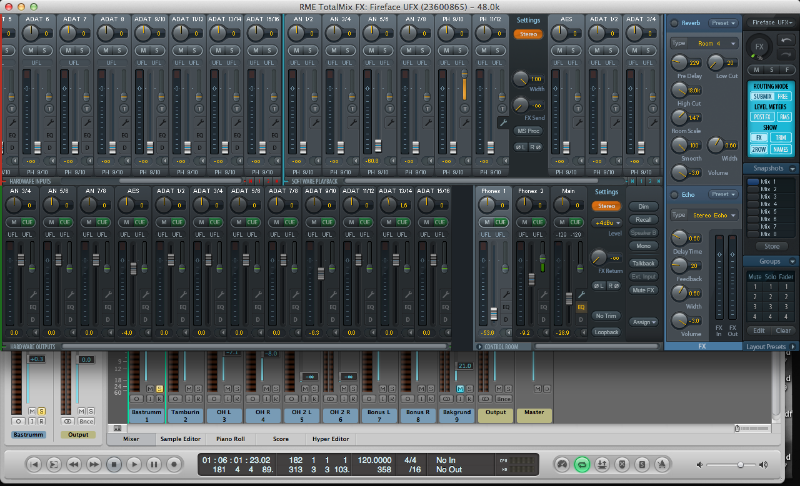Click Rewind in the Logic transport

74,464
